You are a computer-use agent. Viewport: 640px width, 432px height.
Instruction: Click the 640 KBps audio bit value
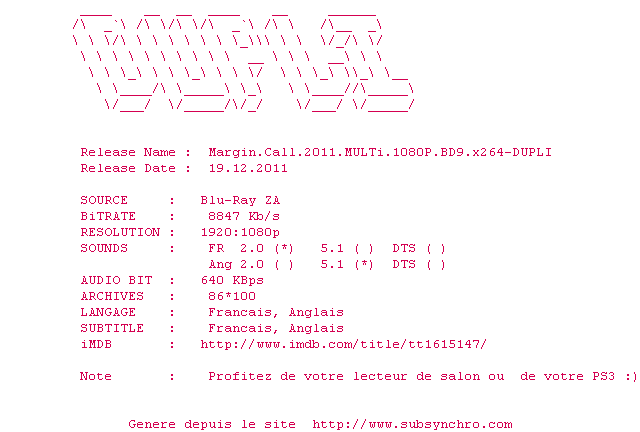232,281
